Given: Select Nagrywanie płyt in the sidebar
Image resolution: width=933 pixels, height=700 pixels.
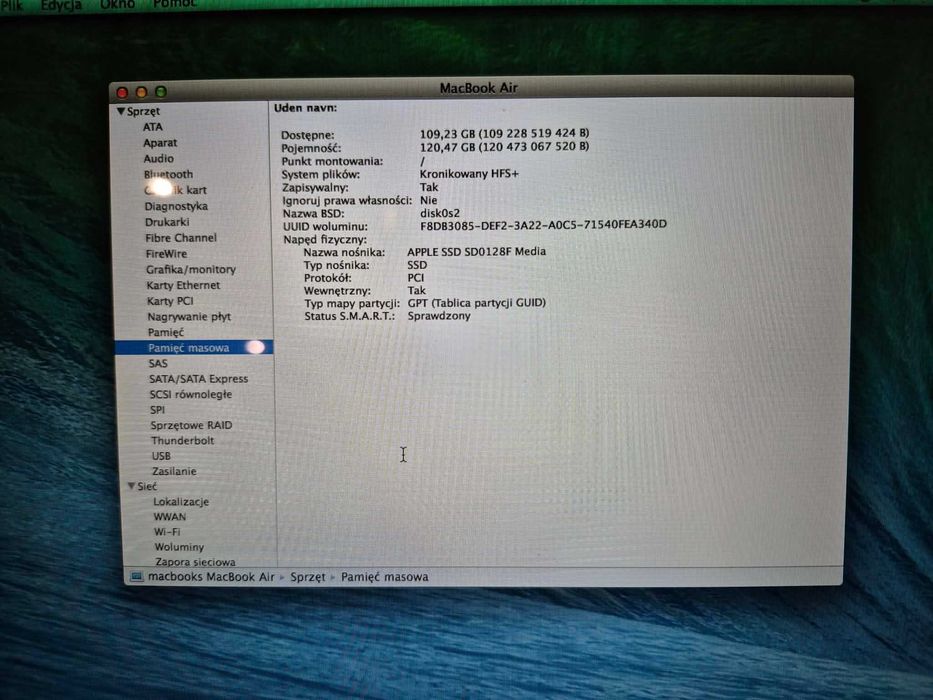Looking at the screenshot, I should 189,317.
